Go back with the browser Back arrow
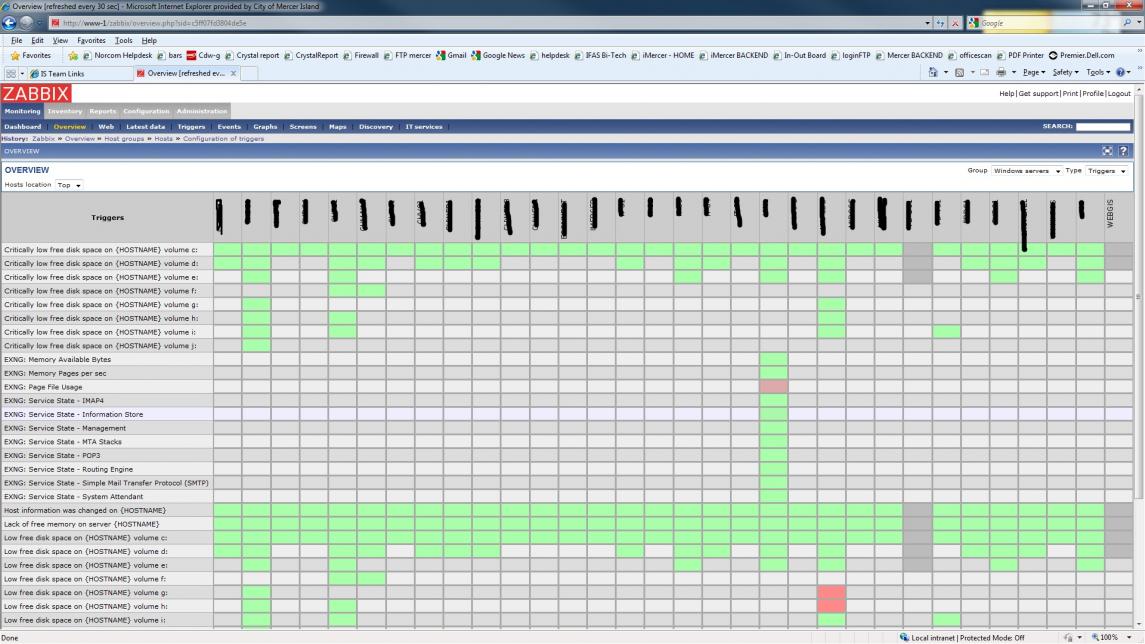This screenshot has height=644, width=1145. [9, 23]
